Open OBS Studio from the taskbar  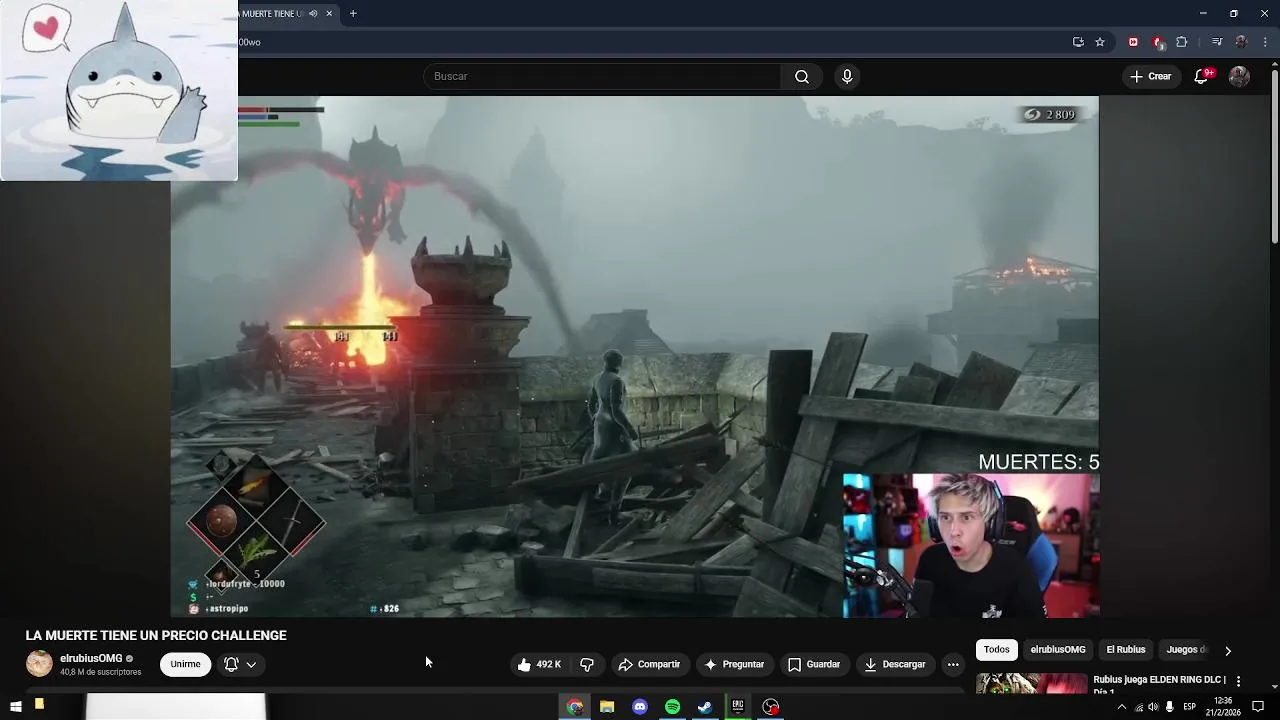(x=771, y=707)
